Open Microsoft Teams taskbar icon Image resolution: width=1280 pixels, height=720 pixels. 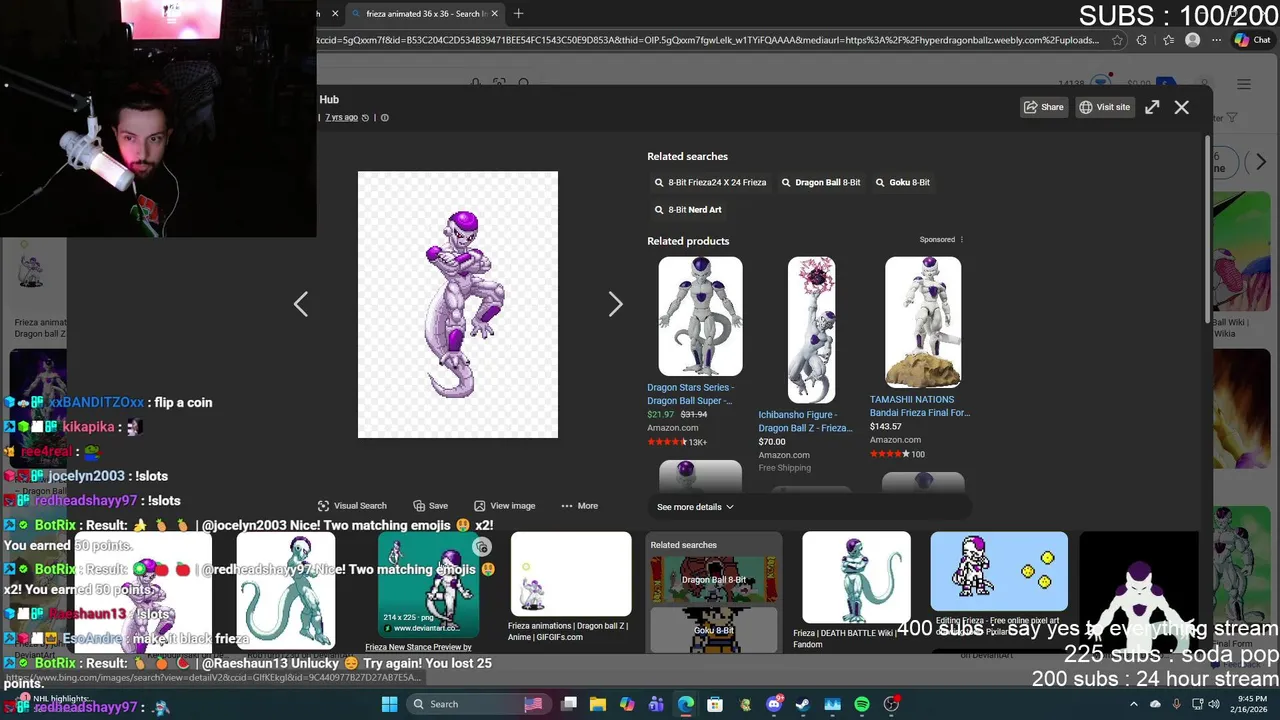tap(656, 704)
